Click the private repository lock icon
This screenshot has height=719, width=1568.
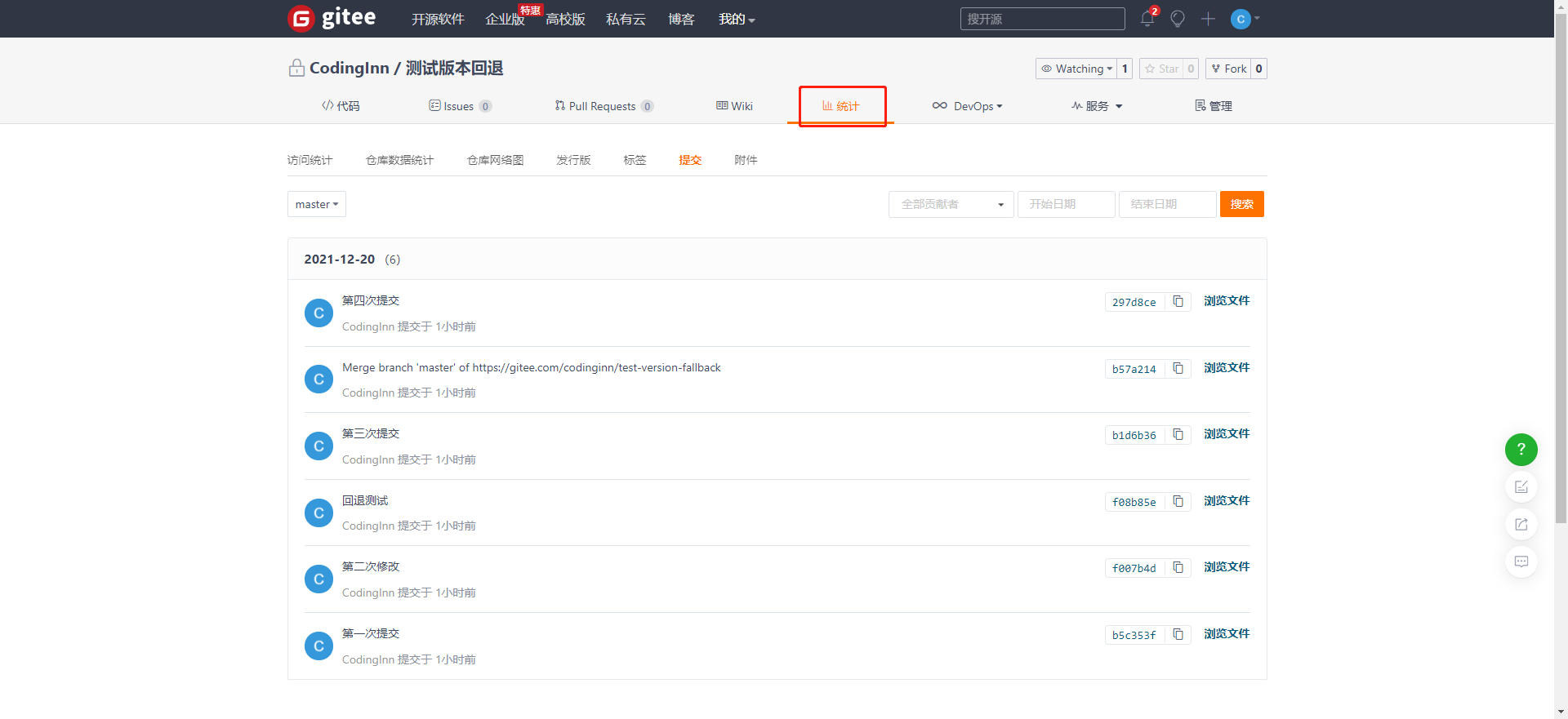pos(296,68)
